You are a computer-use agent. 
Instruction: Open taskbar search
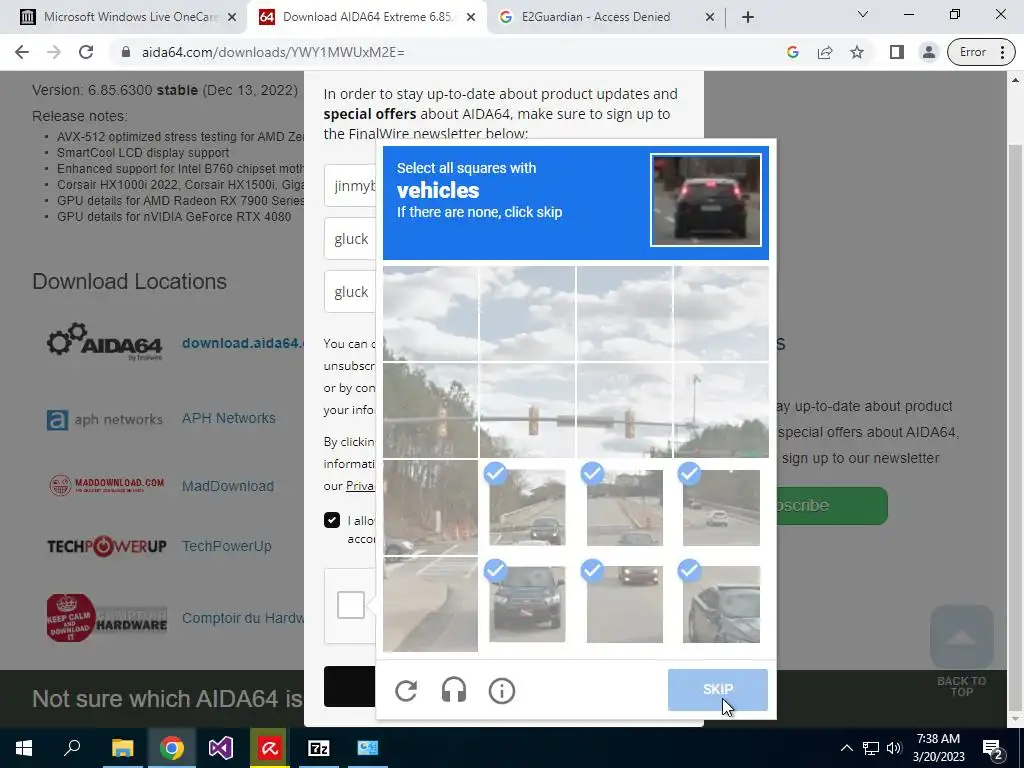72,748
